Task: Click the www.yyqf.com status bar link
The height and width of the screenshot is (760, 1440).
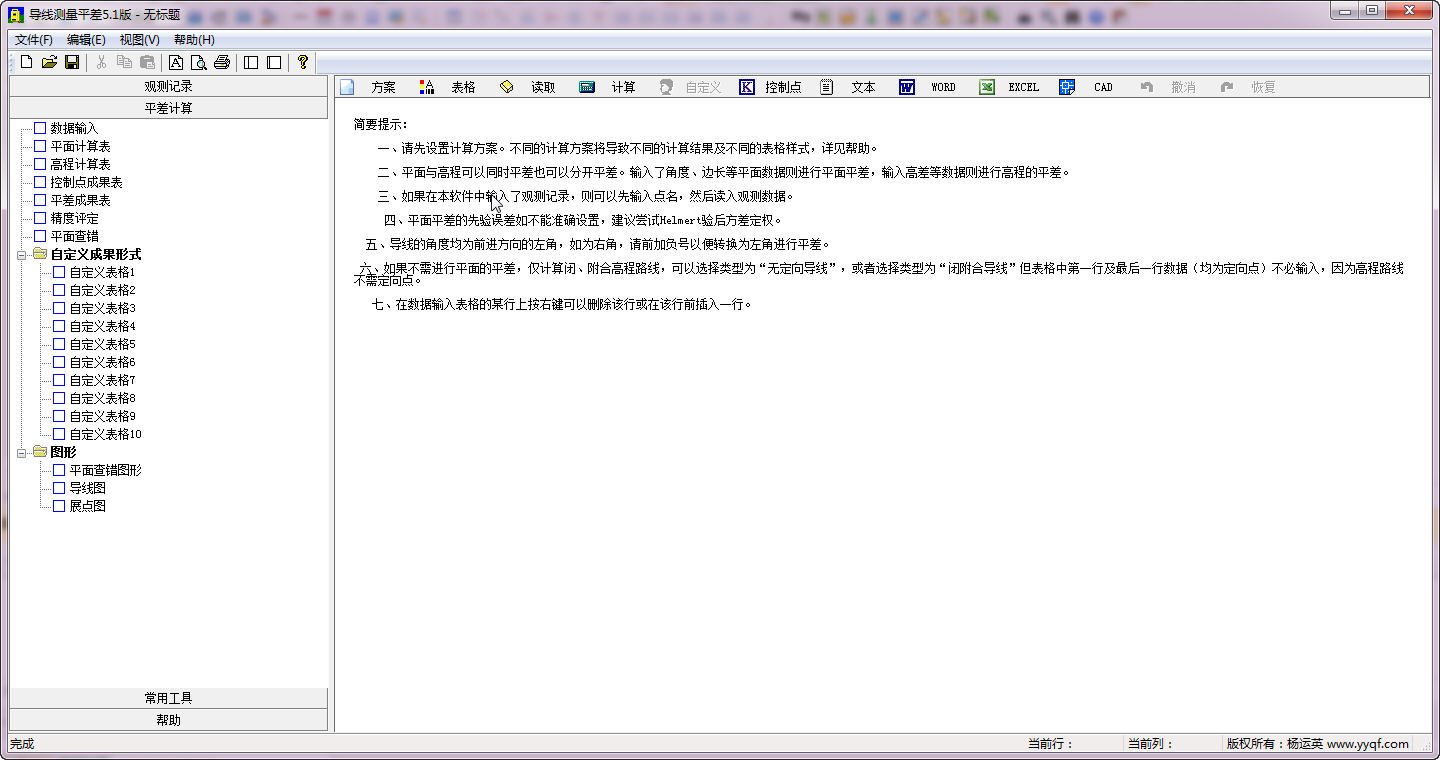Action: [1368, 744]
